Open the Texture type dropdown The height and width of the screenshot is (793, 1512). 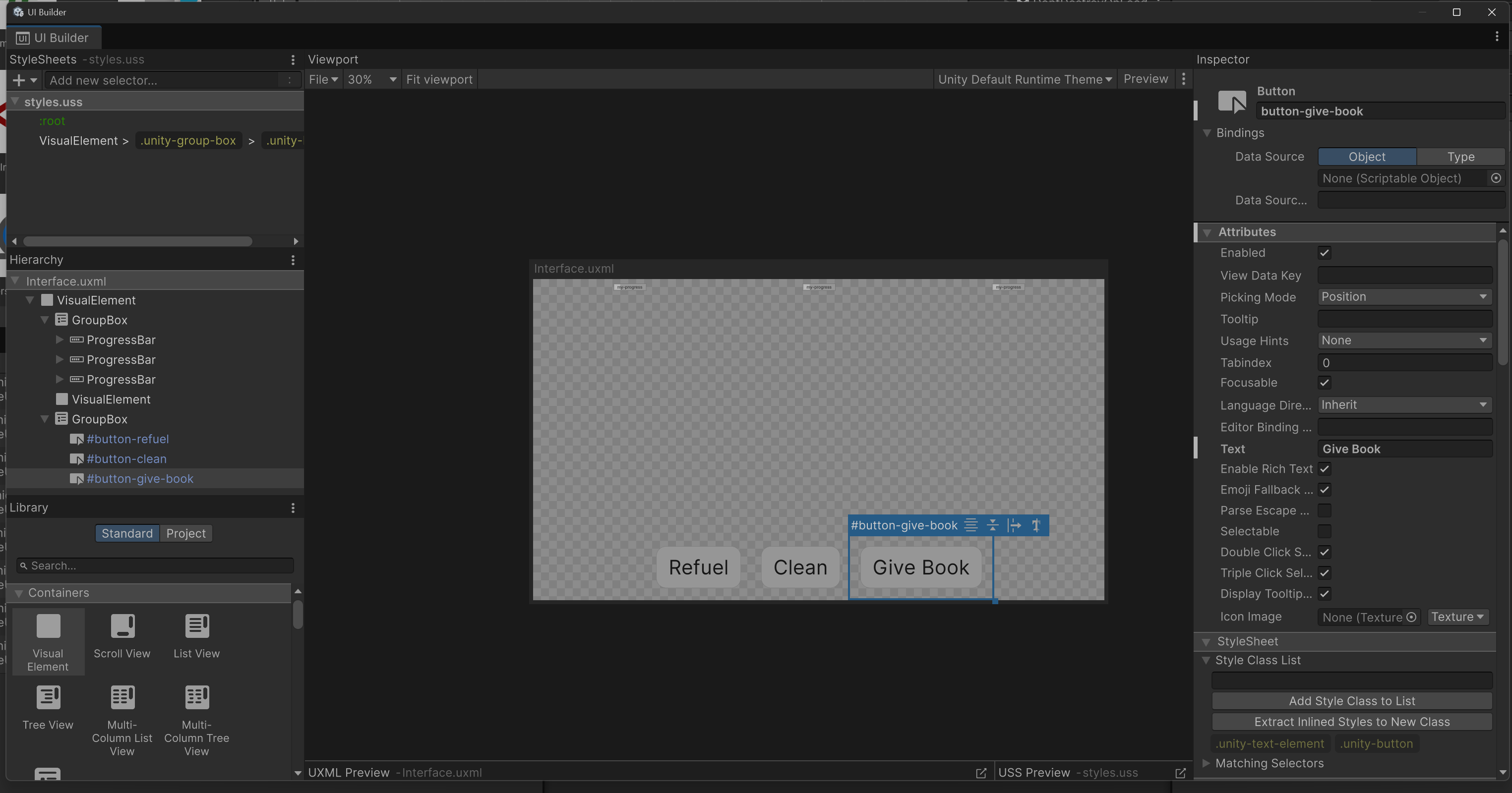pyautogui.click(x=1457, y=617)
